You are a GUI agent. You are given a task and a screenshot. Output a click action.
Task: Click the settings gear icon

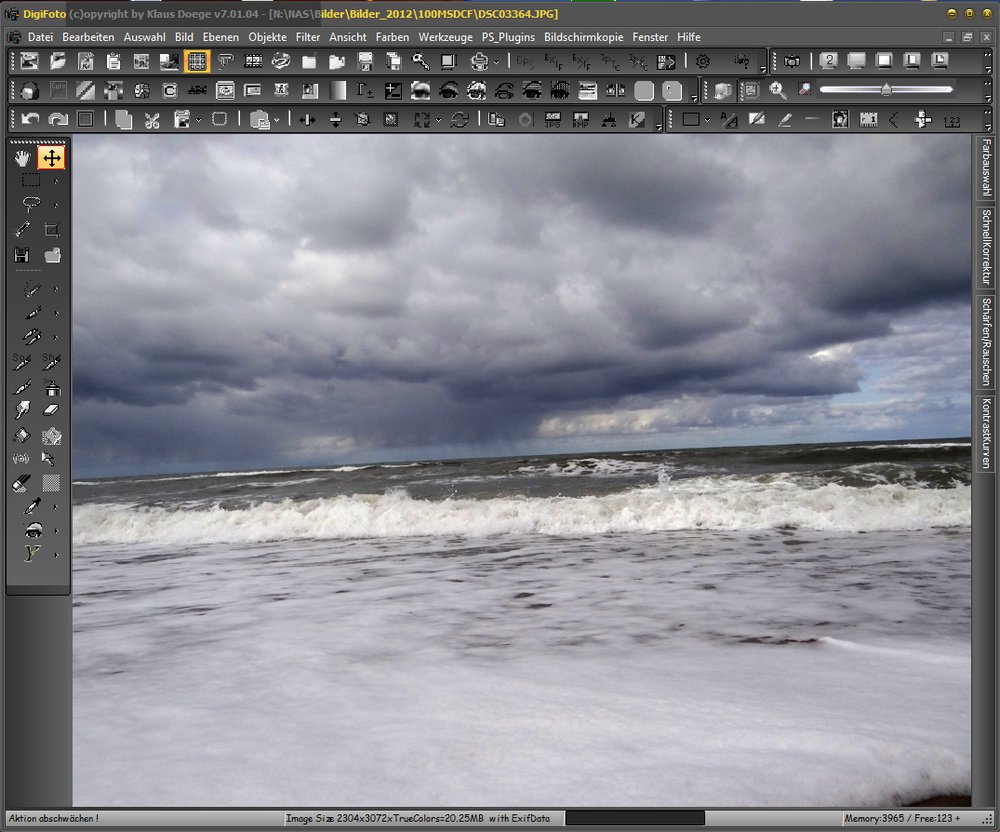click(703, 62)
